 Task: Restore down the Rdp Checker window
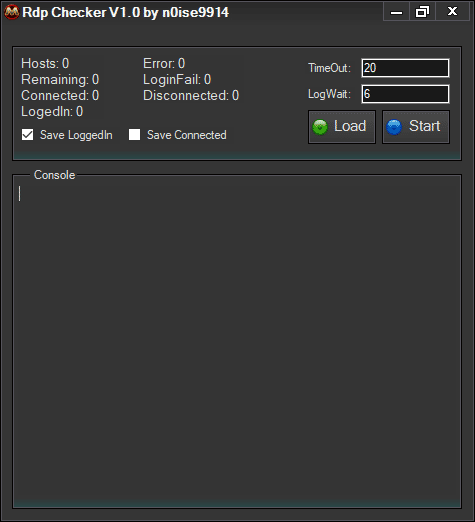[422, 12]
